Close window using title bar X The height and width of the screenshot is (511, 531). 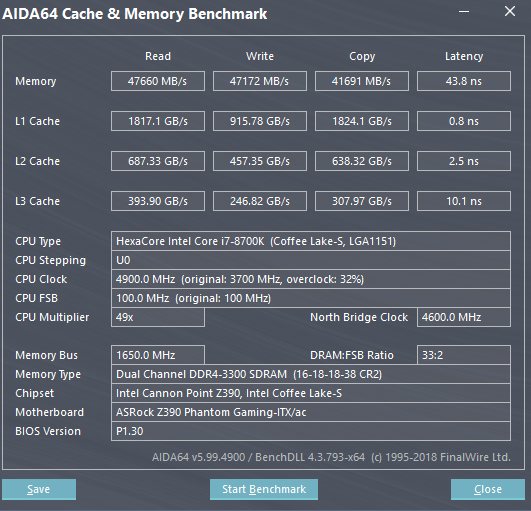point(510,12)
